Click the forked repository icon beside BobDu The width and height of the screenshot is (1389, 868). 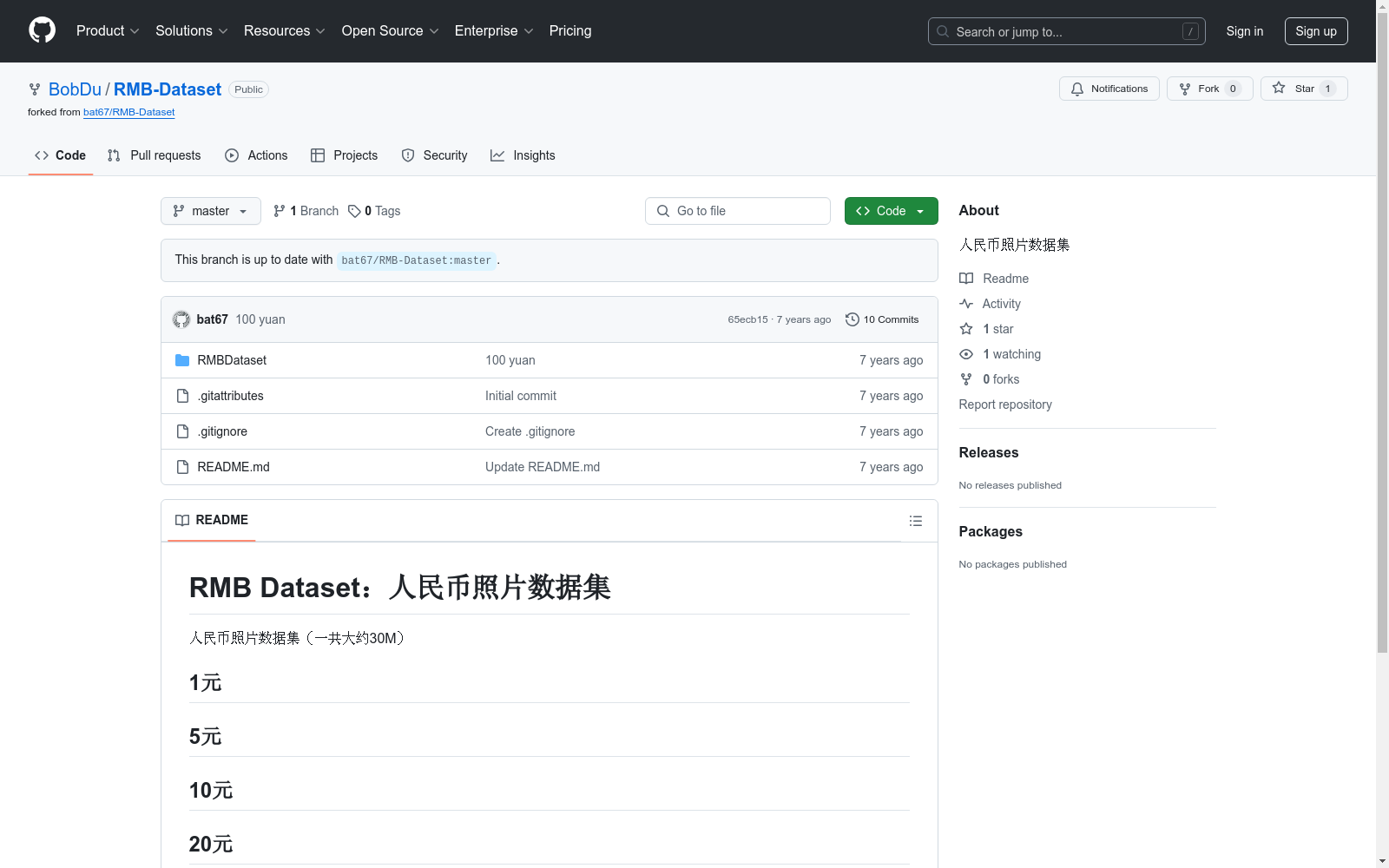pyautogui.click(x=35, y=89)
